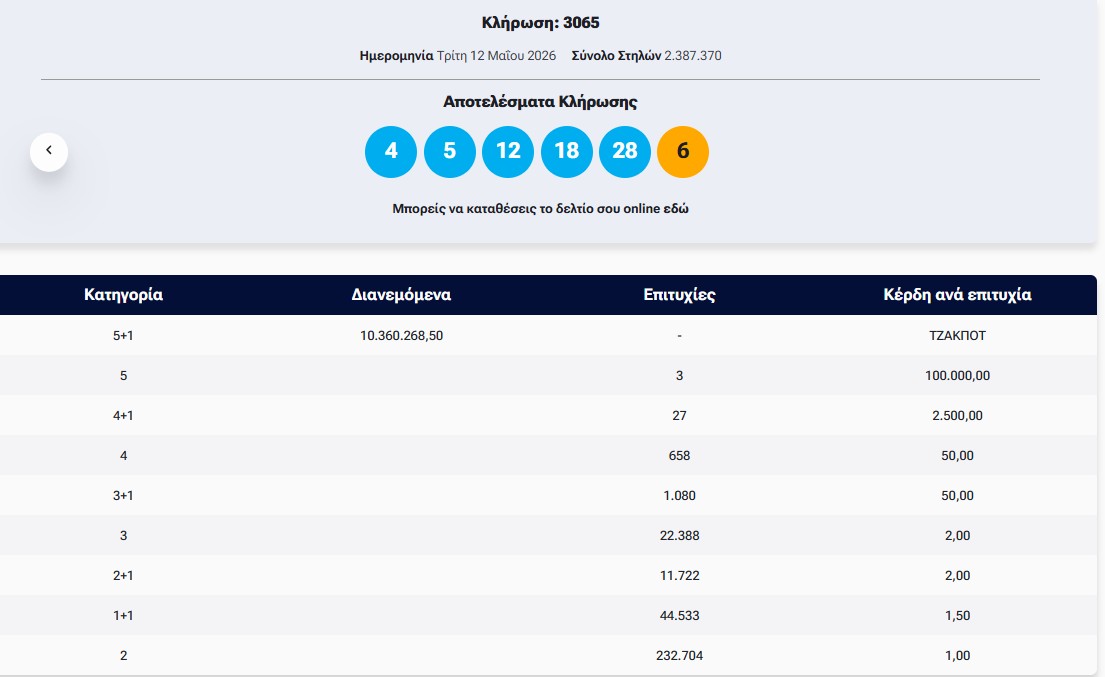The width and height of the screenshot is (1105, 677).
Task: Select the 1+1 category cell
Action: click(x=123, y=616)
